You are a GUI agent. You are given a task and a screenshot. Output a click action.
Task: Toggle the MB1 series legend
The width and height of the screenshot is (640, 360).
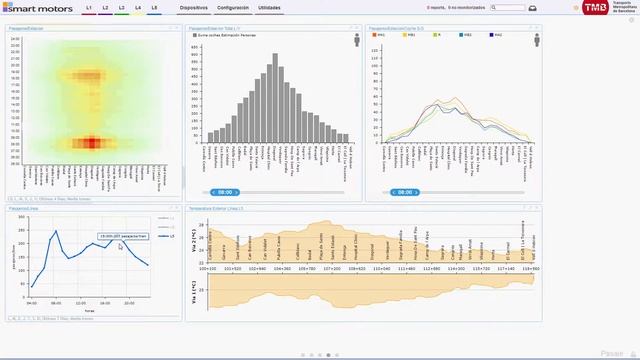point(409,35)
